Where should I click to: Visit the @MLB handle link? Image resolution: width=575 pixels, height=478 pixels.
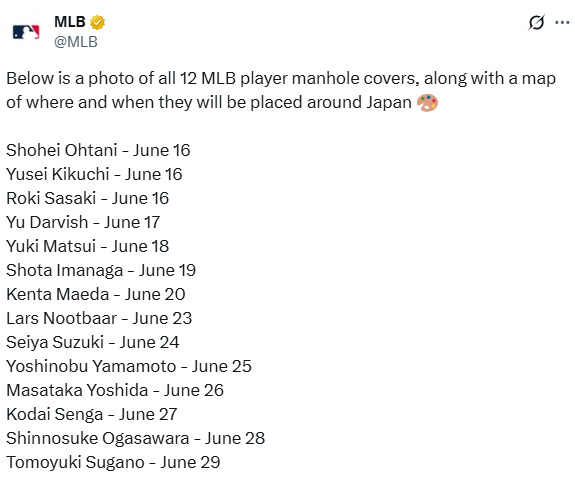(76, 42)
